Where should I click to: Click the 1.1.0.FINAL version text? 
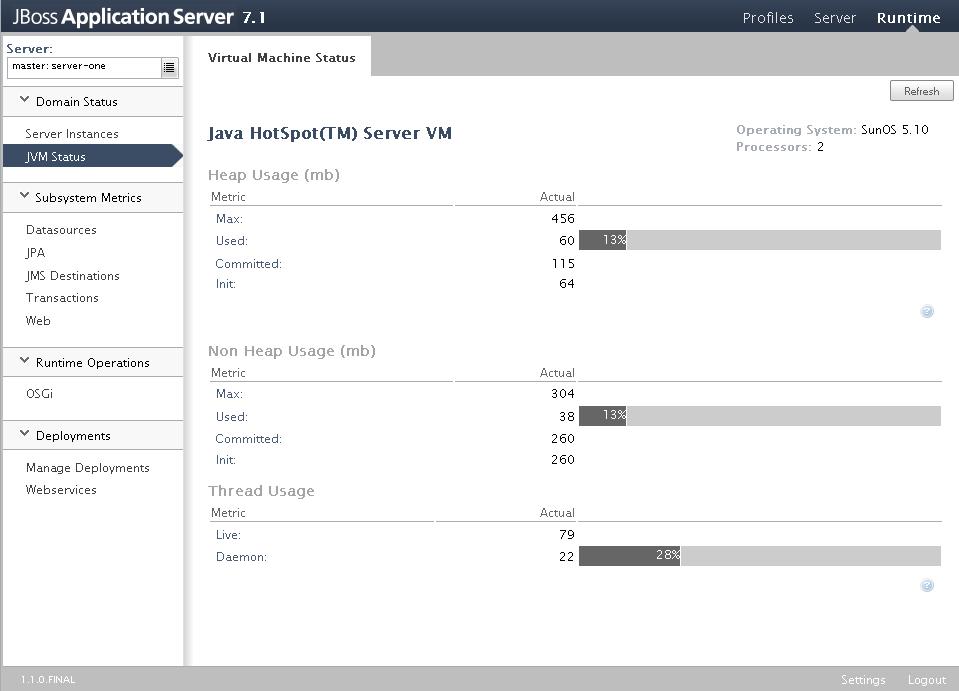tap(48, 679)
